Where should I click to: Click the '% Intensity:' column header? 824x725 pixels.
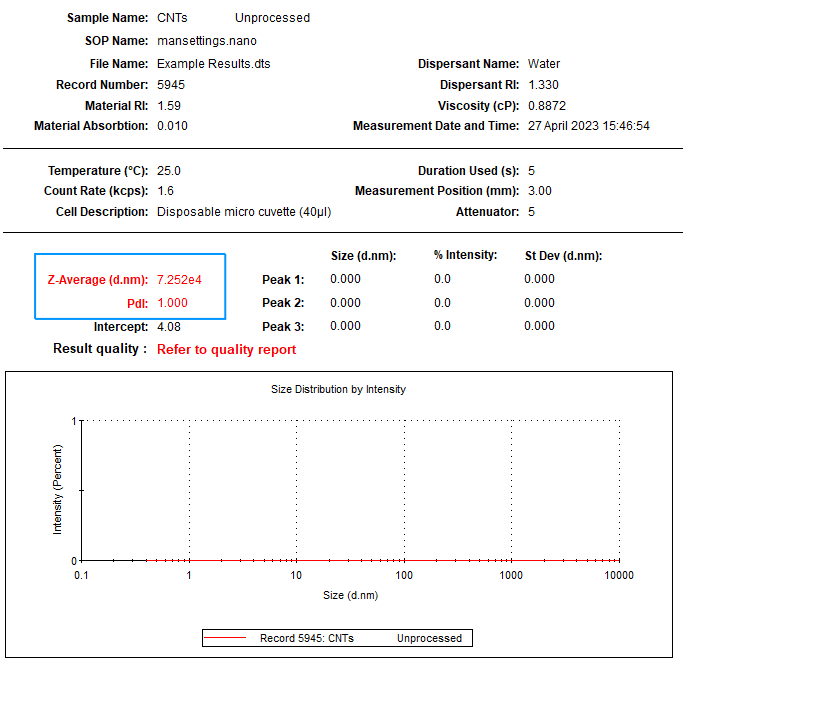(x=465, y=255)
